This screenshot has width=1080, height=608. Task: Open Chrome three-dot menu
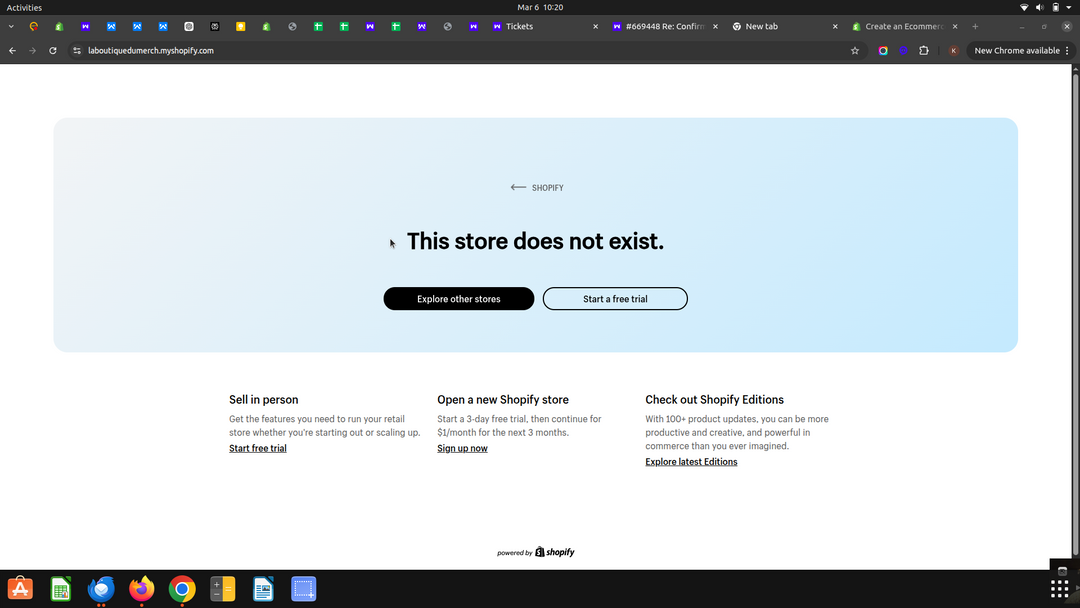pos(1067,50)
